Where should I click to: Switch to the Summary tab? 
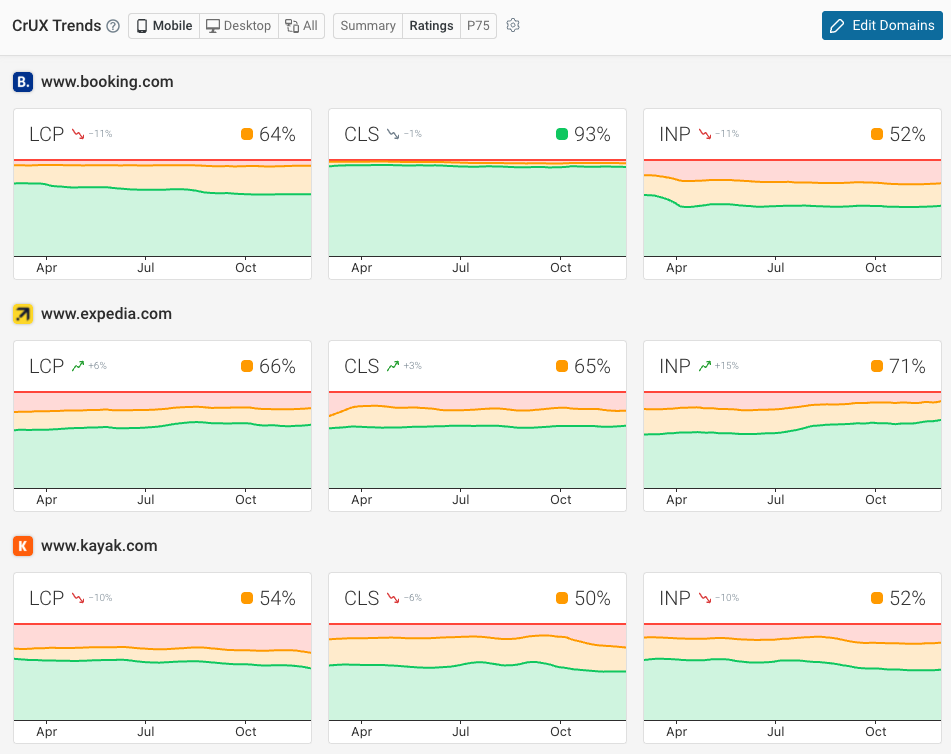click(x=367, y=25)
